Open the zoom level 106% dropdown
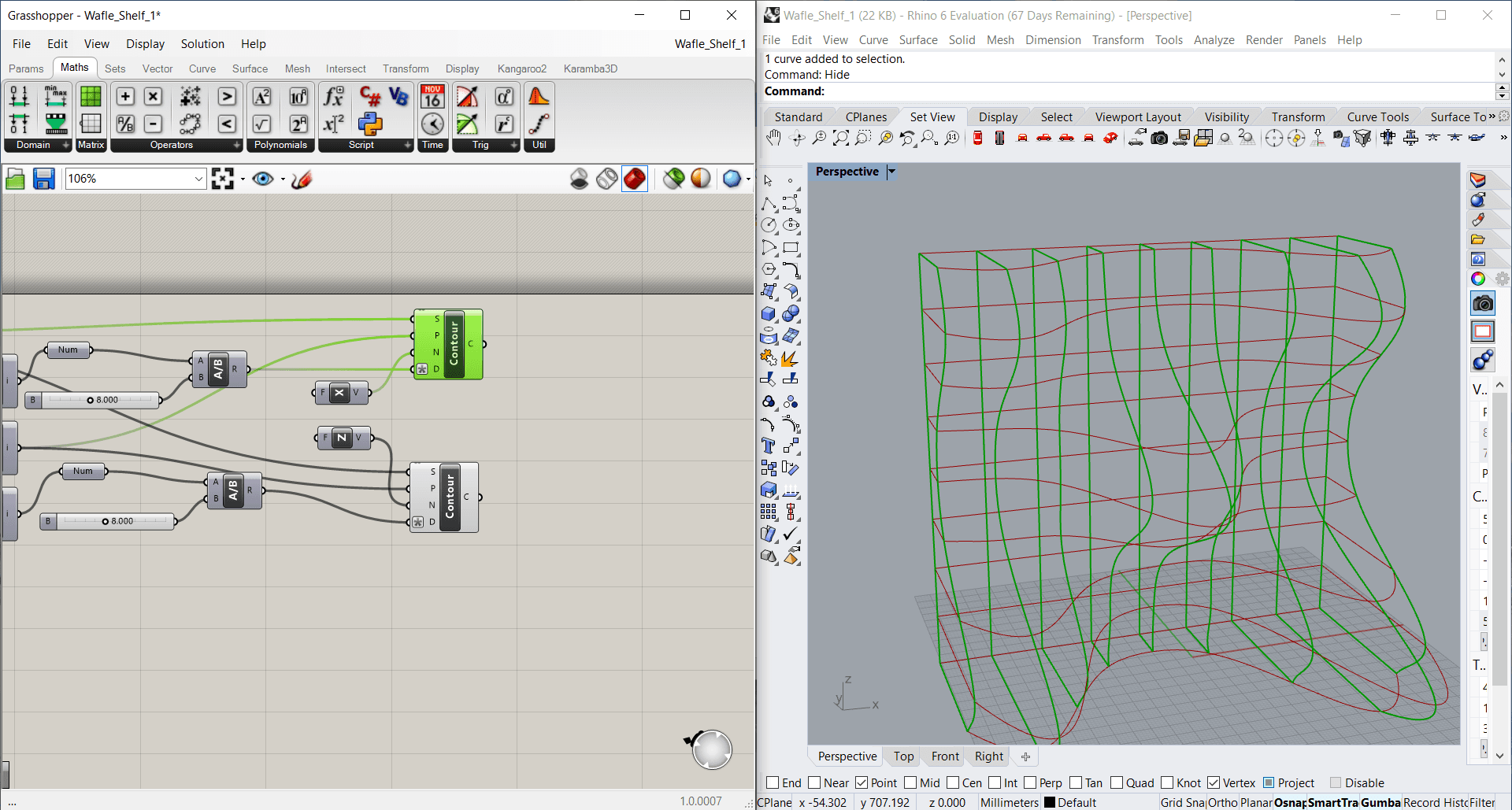 coord(198,179)
